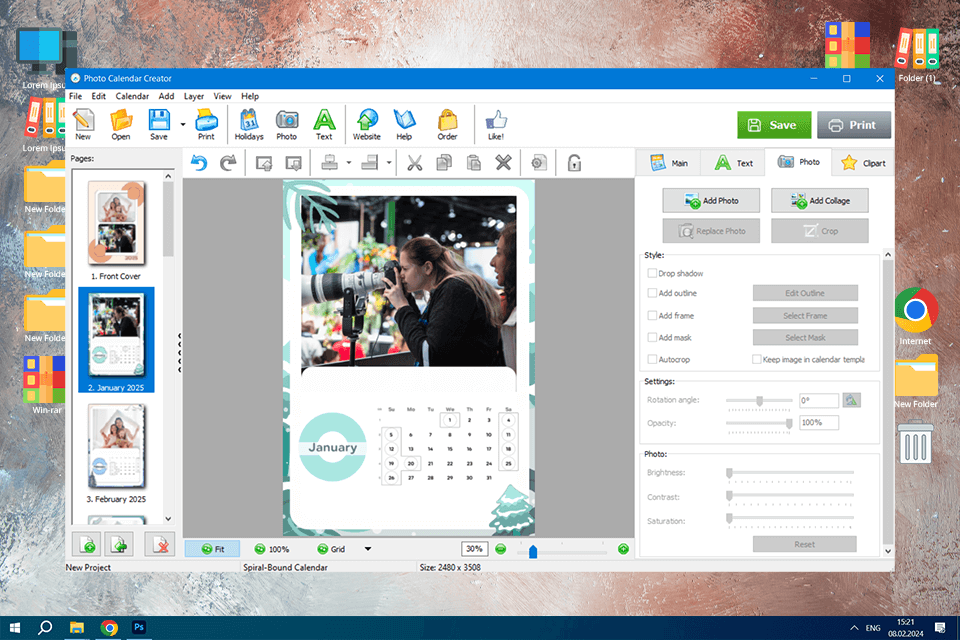Click the gray Print button
The height and width of the screenshot is (640, 960).
pyautogui.click(x=853, y=125)
